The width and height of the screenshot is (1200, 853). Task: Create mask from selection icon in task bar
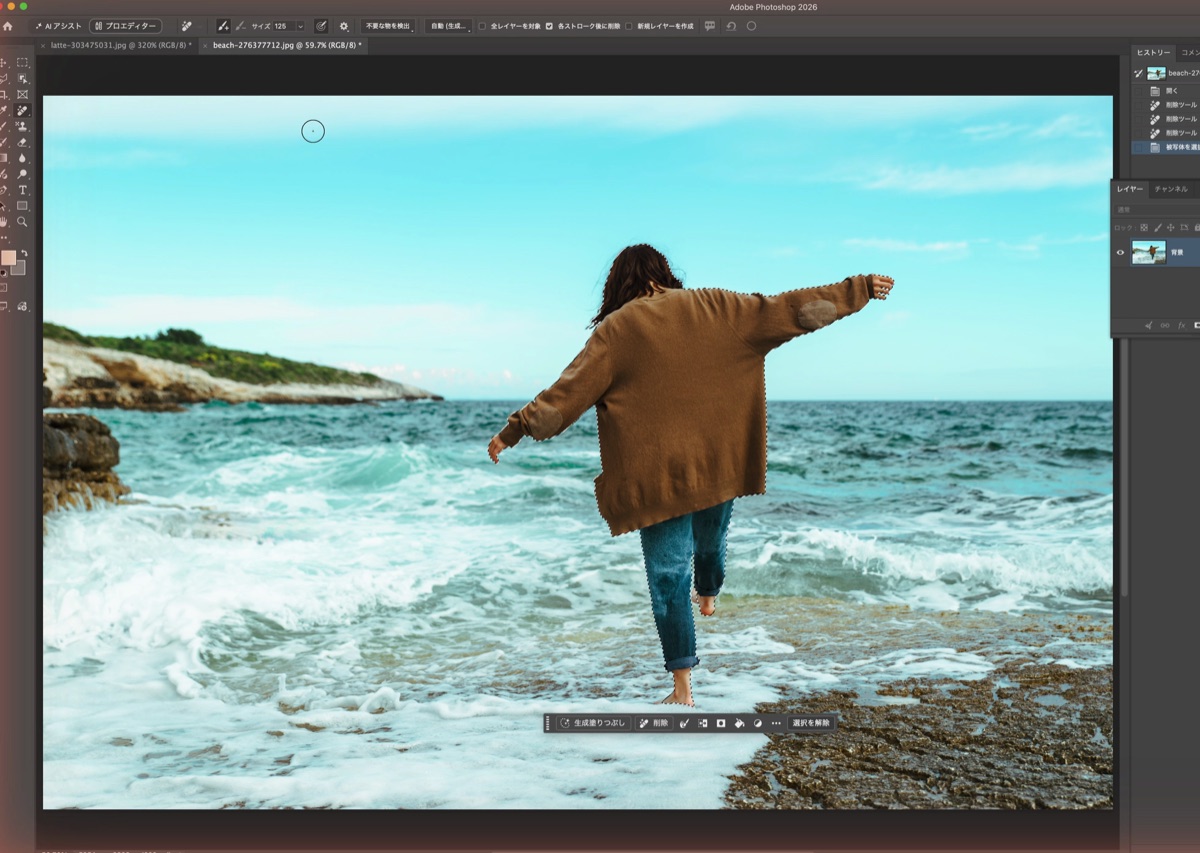click(x=721, y=722)
